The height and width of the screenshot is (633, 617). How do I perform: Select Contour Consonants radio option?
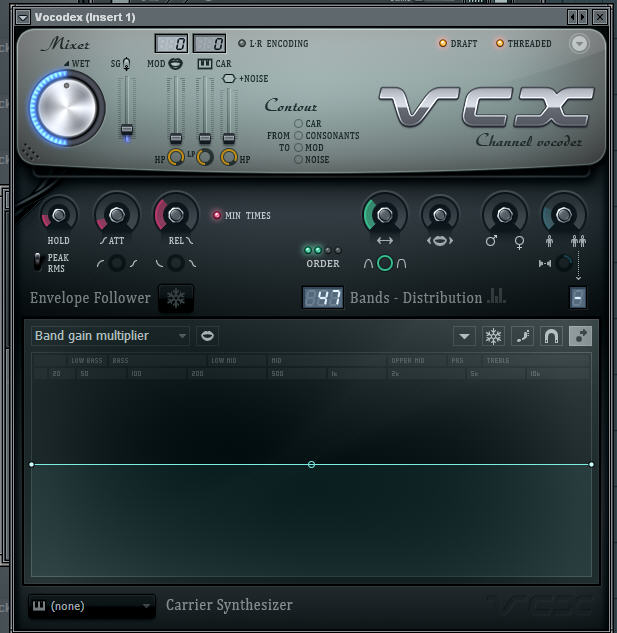tap(298, 136)
